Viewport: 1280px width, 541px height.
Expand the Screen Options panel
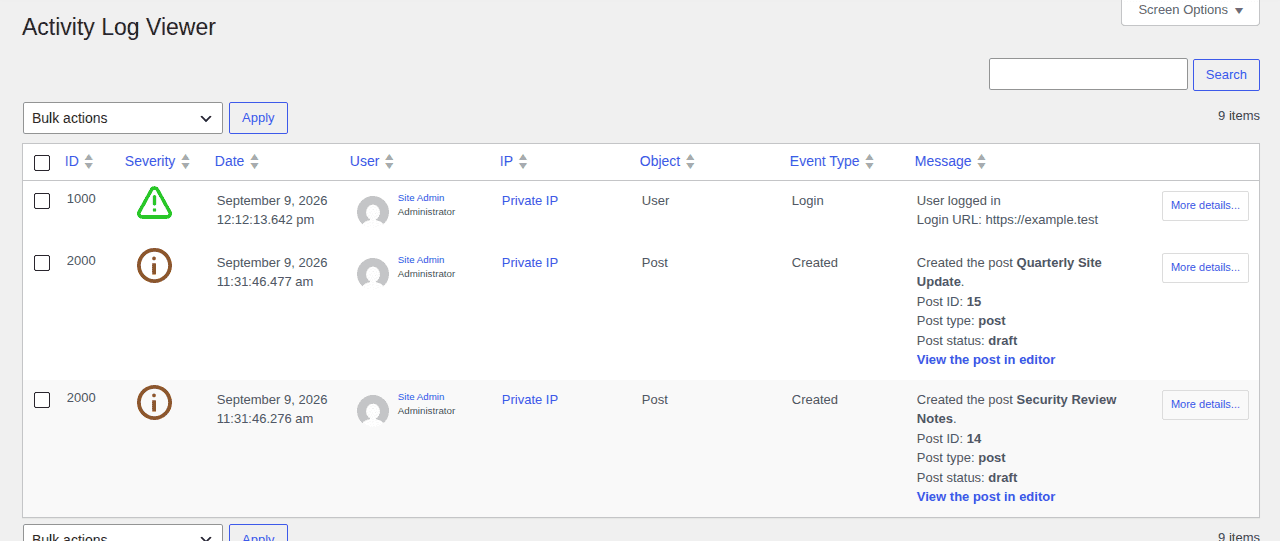(x=1190, y=10)
